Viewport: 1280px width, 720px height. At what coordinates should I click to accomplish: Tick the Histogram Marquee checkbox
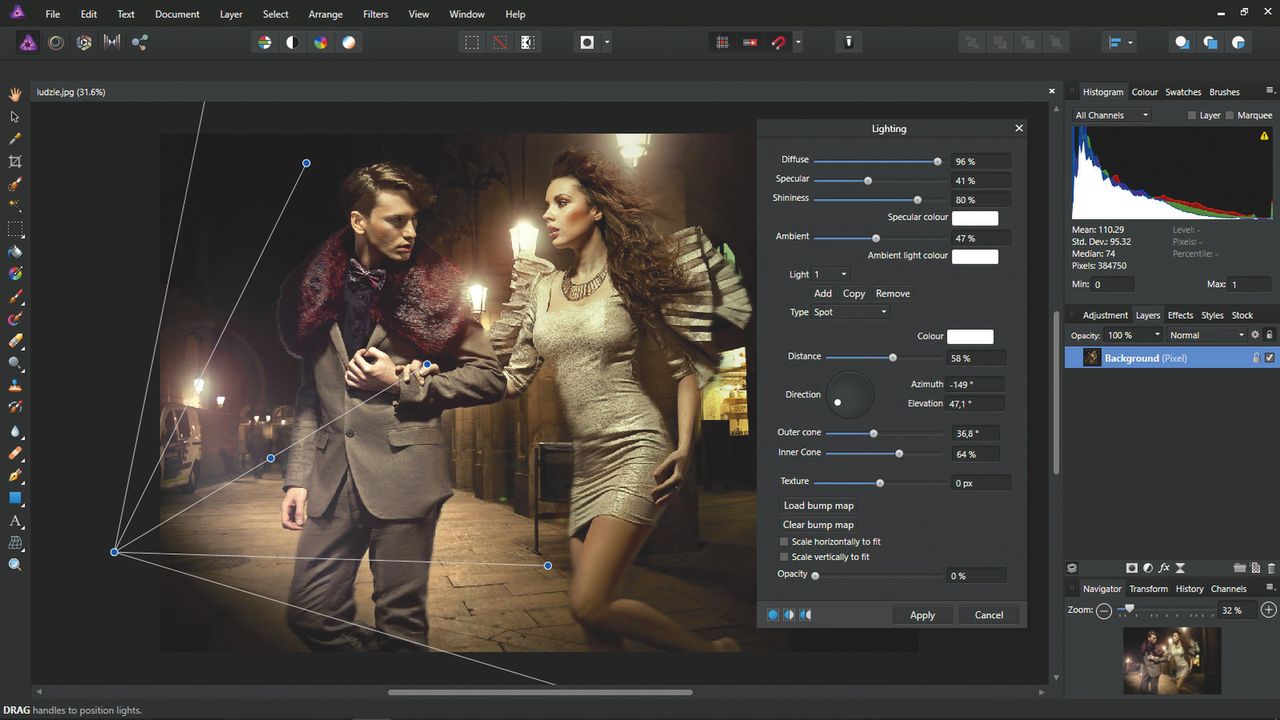pyautogui.click(x=1230, y=116)
